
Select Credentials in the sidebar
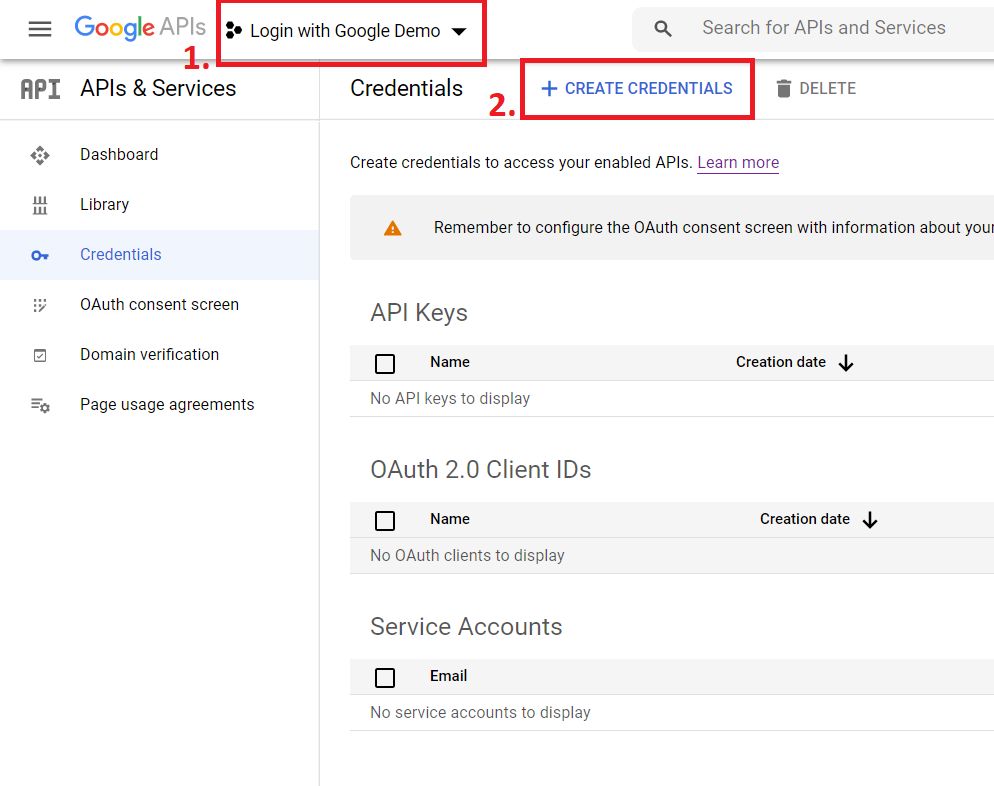click(x=159, y=255)
